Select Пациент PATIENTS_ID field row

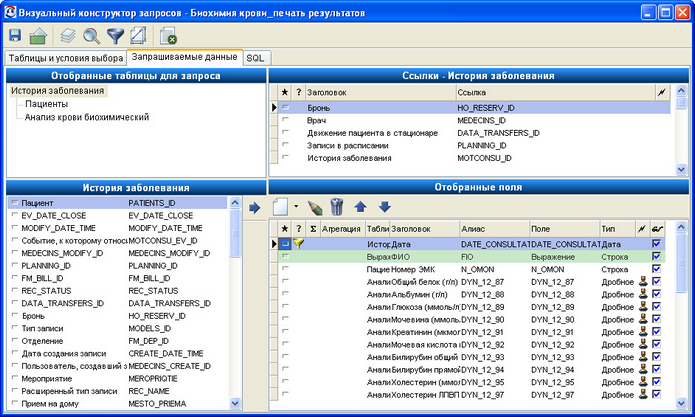pos(117,203)
